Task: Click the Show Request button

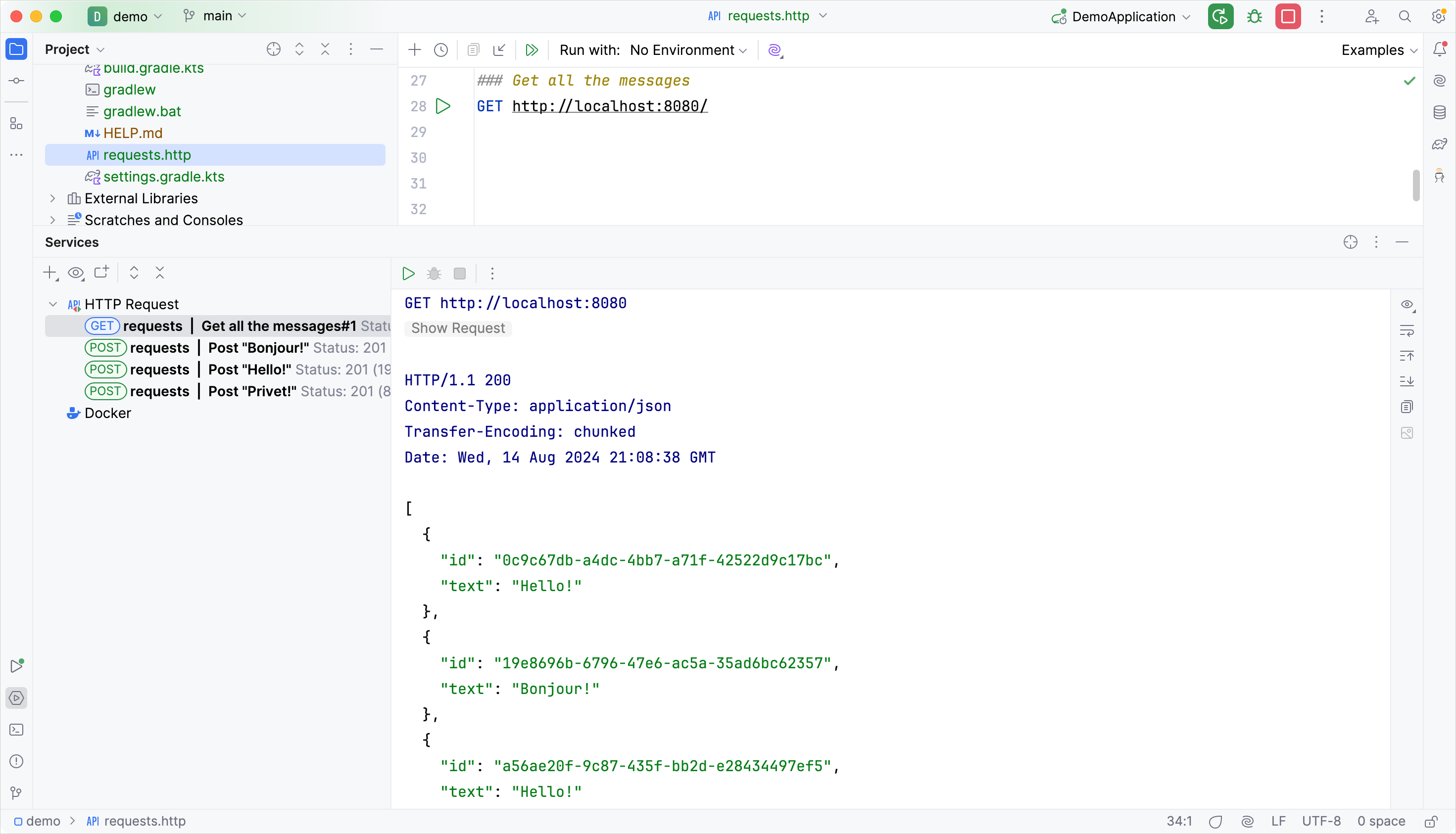Action: coord(458,328)
